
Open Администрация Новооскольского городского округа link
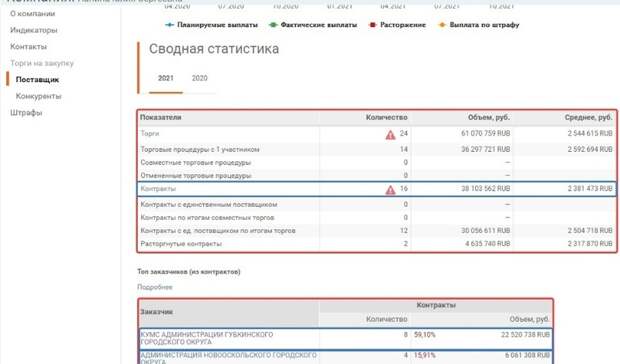click(x=229, y=358)
